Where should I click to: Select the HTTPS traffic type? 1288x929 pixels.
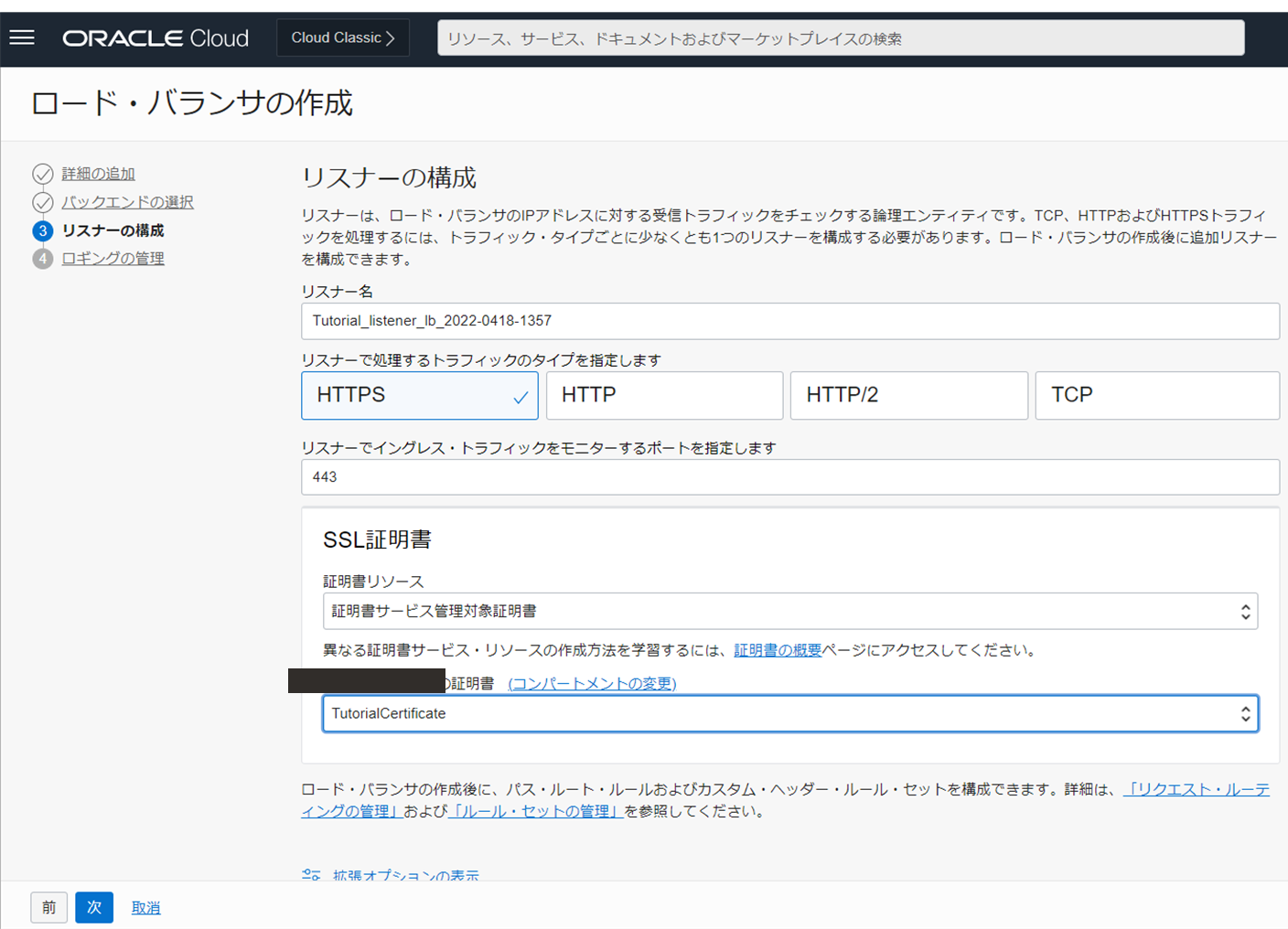click(420, 395)
